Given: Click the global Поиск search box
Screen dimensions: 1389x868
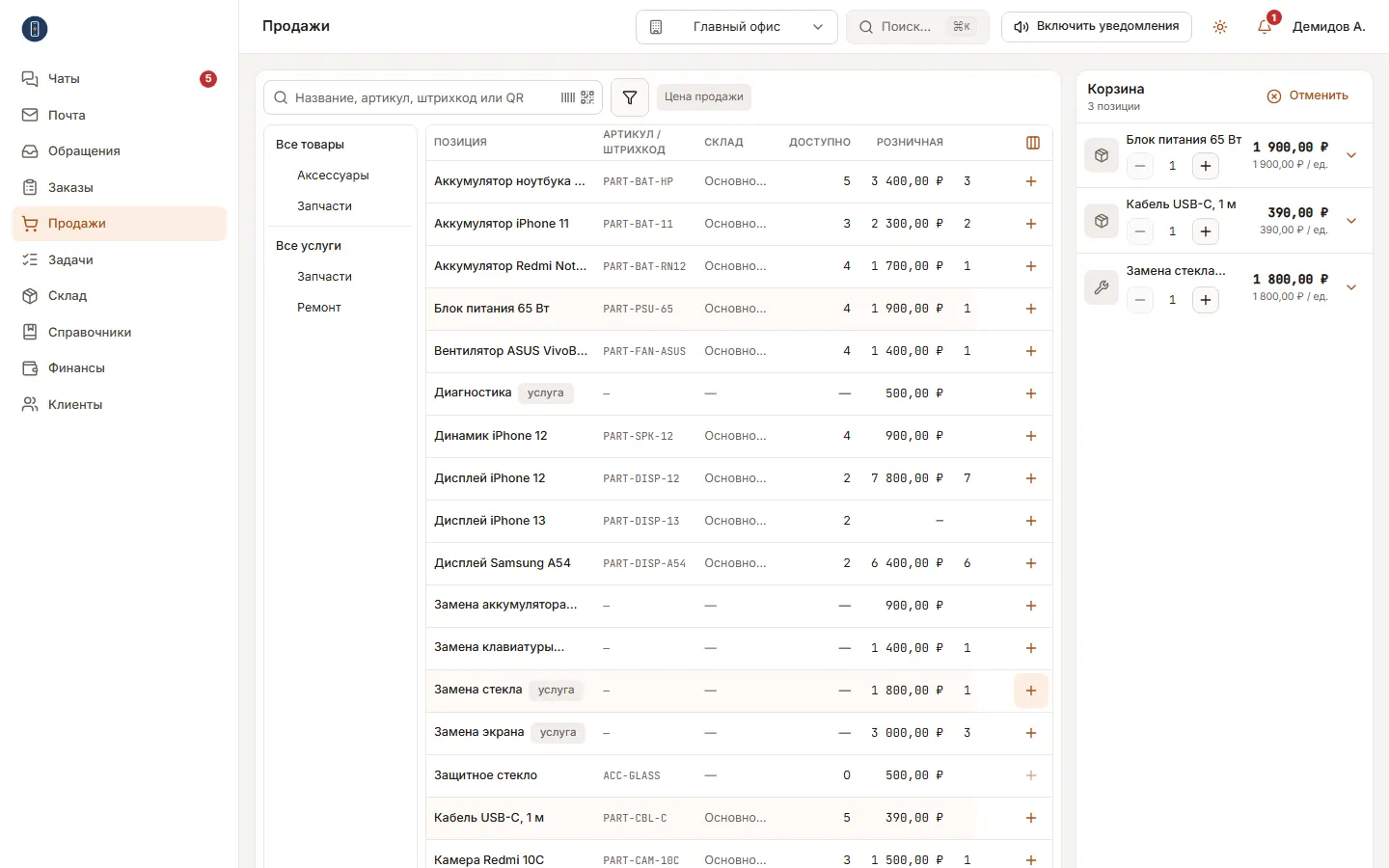Looking at the screenshot, I should 917,27.
